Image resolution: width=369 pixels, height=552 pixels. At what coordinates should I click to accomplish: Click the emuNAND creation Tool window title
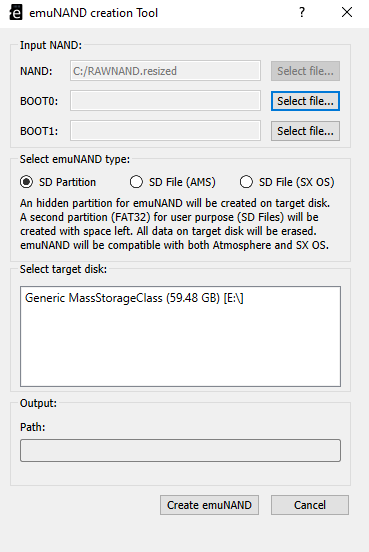point(93,13)
